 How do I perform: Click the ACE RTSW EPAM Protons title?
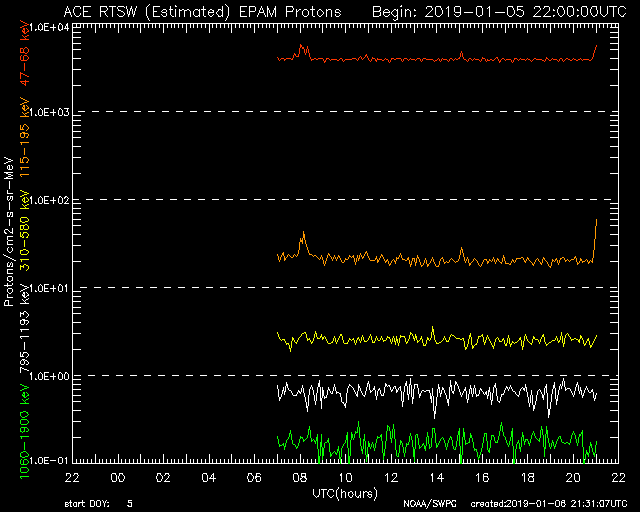click(x=201, y=11)
